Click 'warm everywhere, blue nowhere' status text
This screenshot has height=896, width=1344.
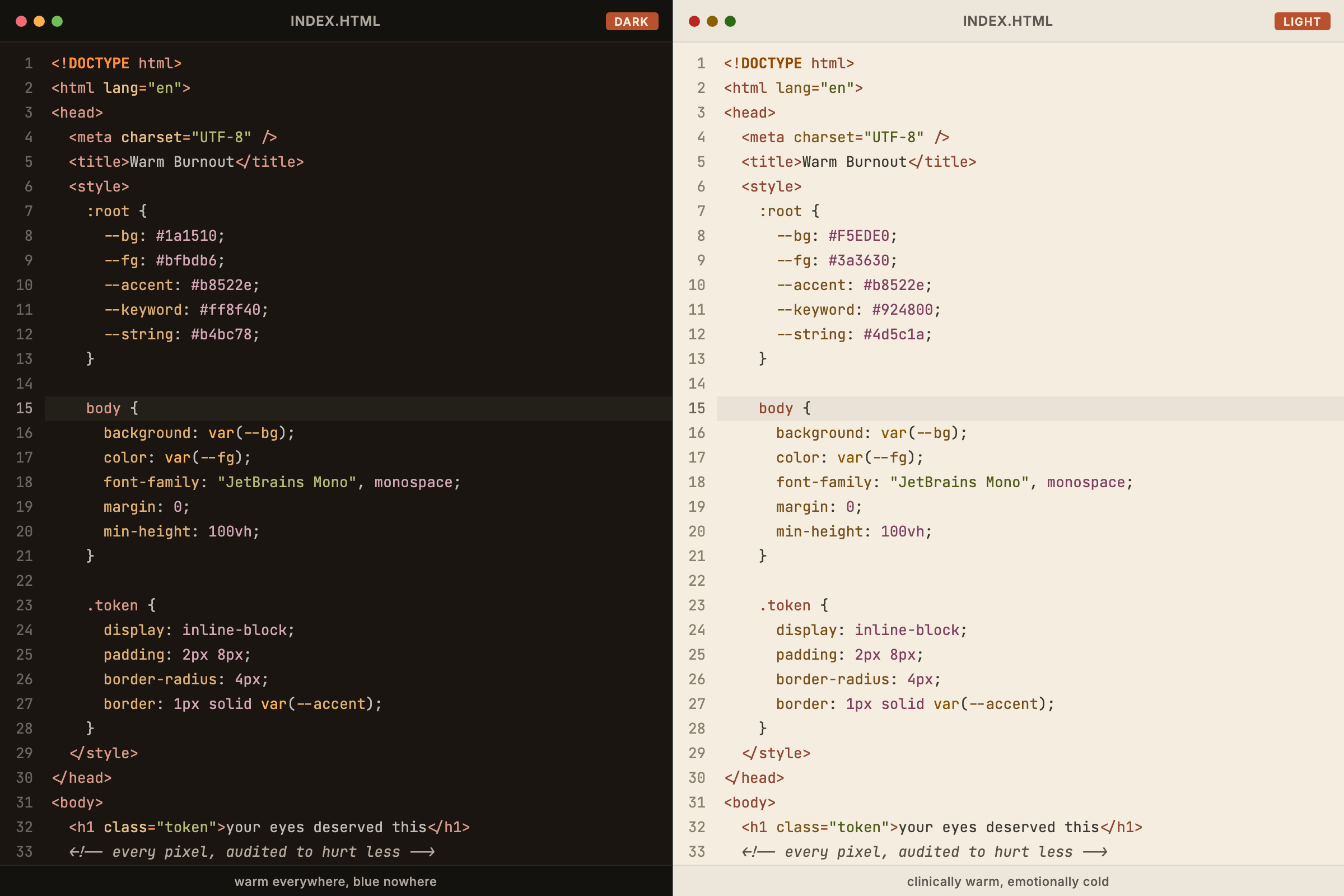click(x=335, y=881)
